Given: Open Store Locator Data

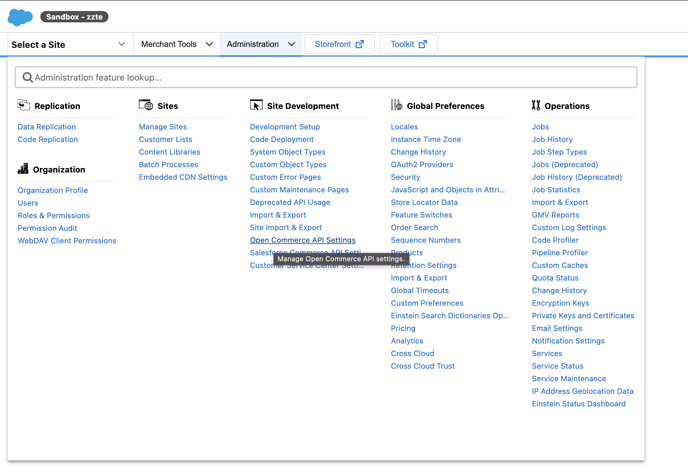Looking at the screenshot, I should tap(424, 203).
